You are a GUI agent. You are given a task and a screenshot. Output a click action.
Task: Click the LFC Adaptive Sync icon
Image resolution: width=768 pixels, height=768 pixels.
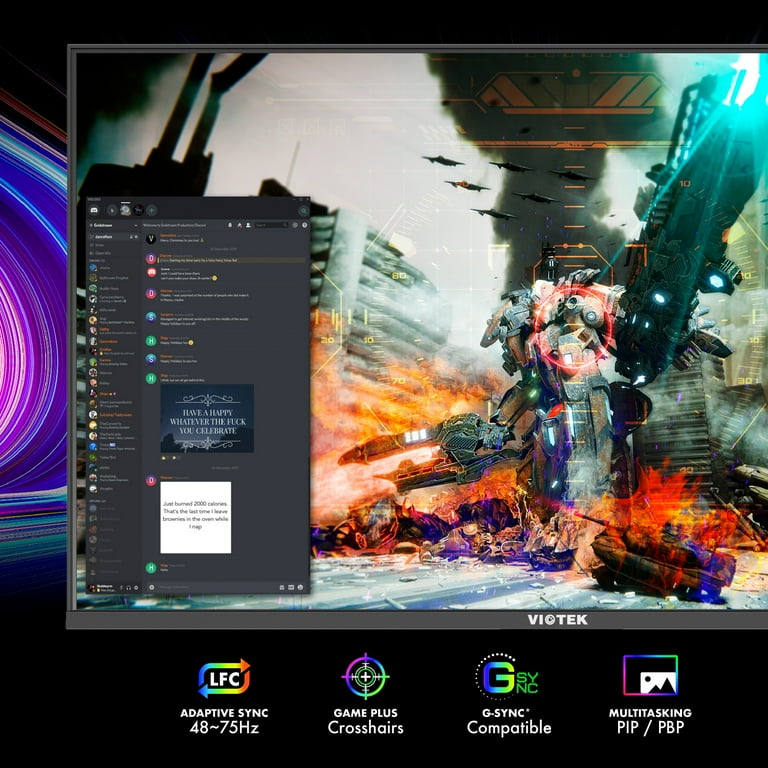(x=224, y=678)
